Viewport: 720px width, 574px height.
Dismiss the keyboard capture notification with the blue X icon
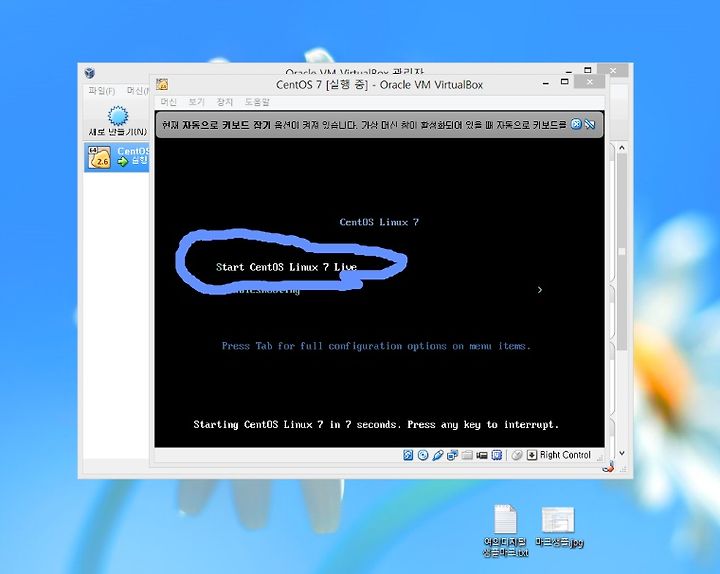pos(576,124)
